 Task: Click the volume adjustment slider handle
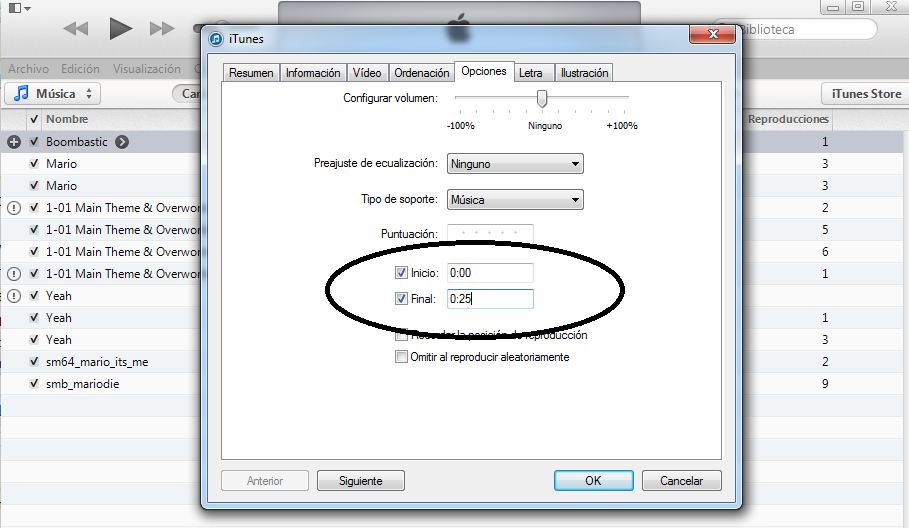click(x=542, y=98)
